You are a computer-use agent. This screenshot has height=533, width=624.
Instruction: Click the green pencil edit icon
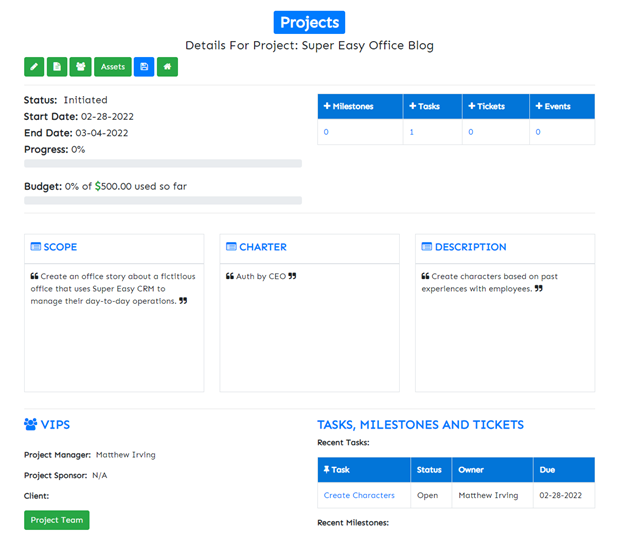click(34, 67)
